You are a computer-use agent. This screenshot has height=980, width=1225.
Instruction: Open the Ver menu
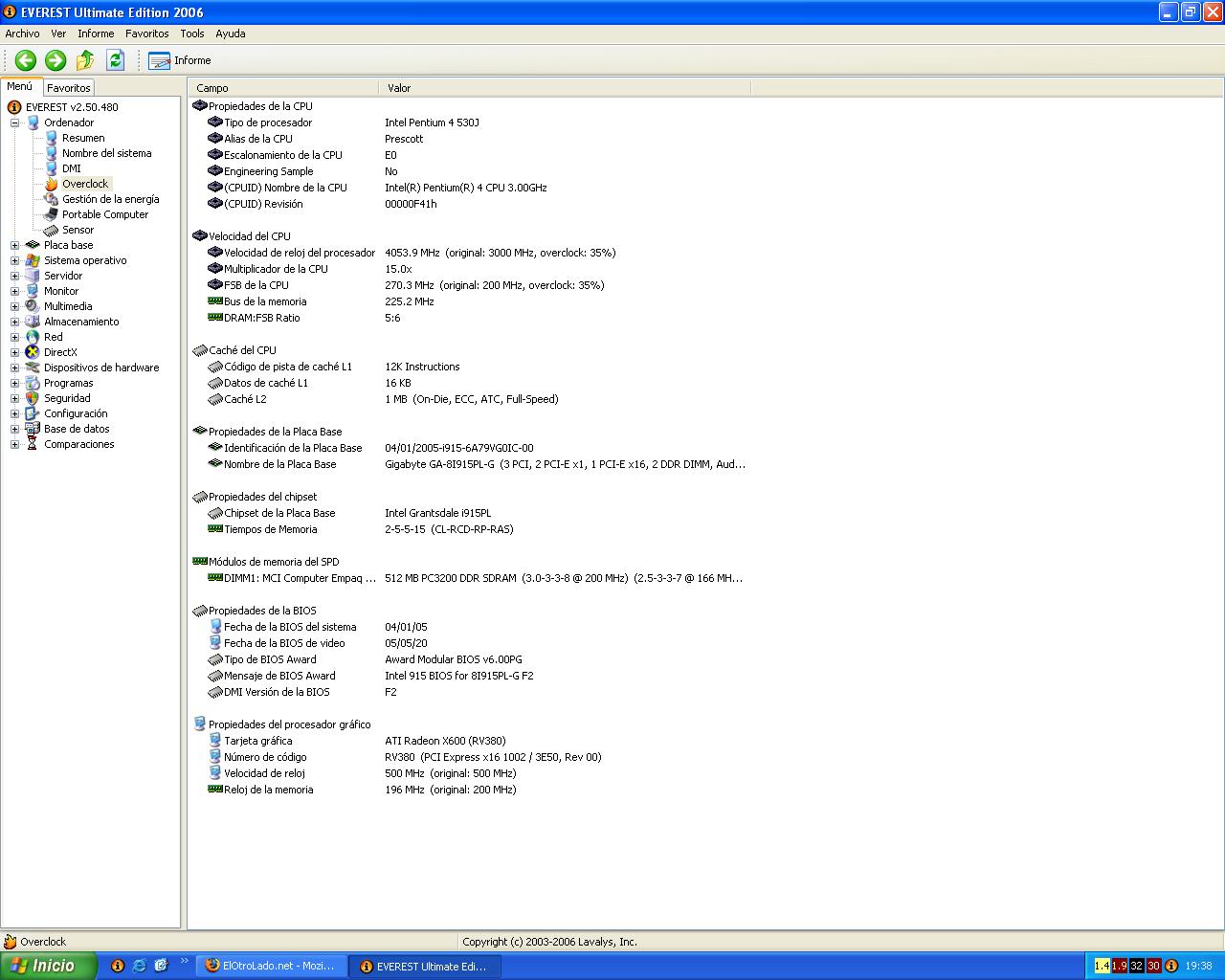coord(58,33)
